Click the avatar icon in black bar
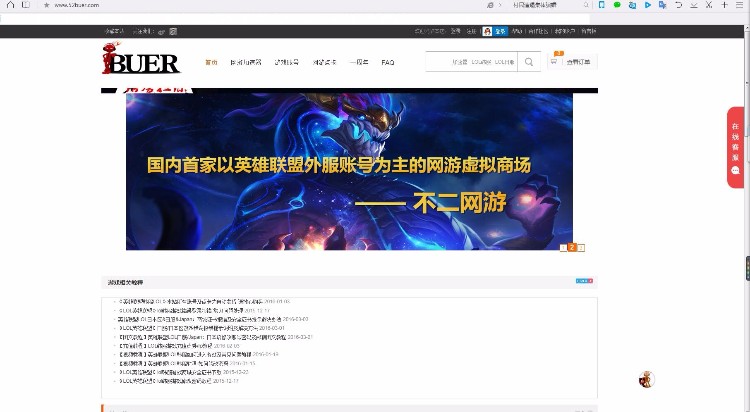The width and height of the screenshot is (750, 412). click(x=487, y=31)
